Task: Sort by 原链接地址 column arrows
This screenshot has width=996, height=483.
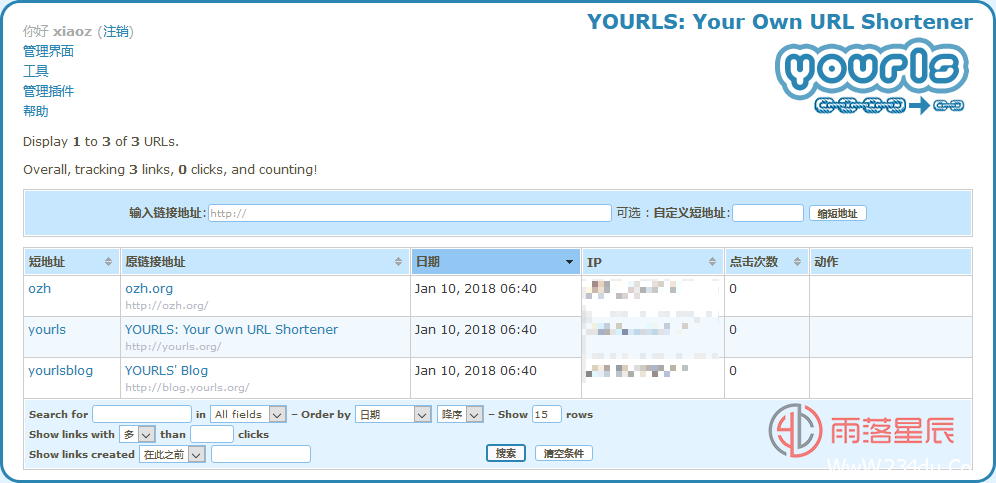Action: pyautogui.click(x=398, y=262)
